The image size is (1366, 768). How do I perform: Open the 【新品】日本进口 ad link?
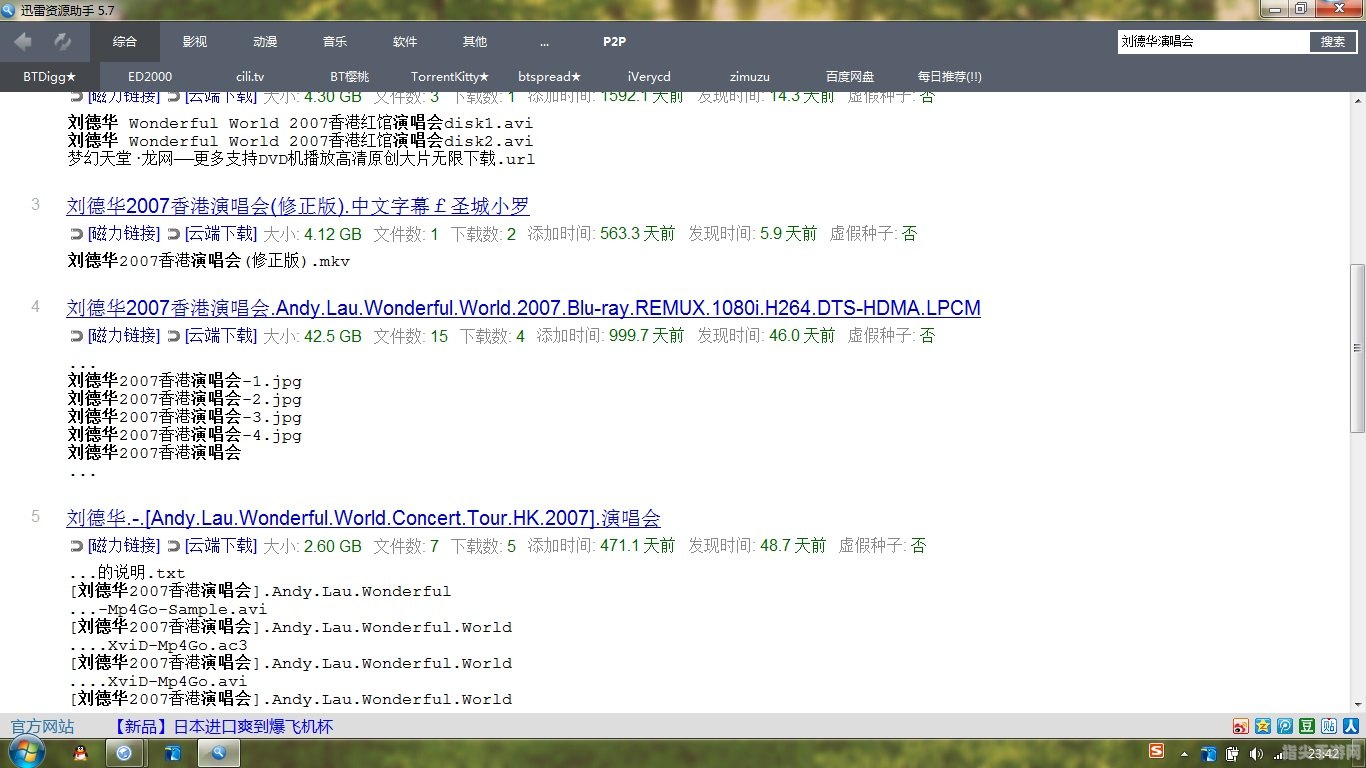click(222, 727)
